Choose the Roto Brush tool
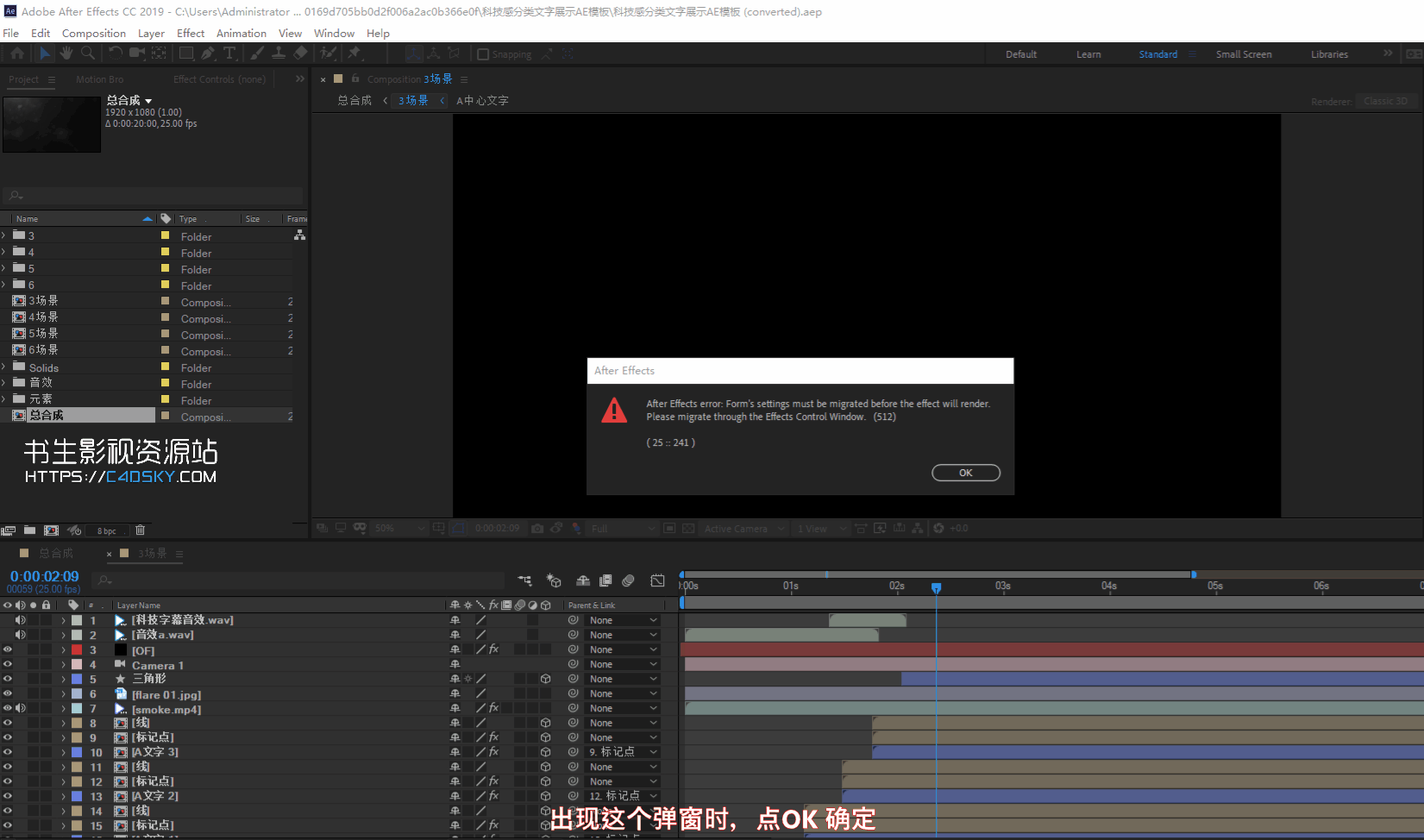Screen dimensions: 1424x840 [x=328, y=53]
